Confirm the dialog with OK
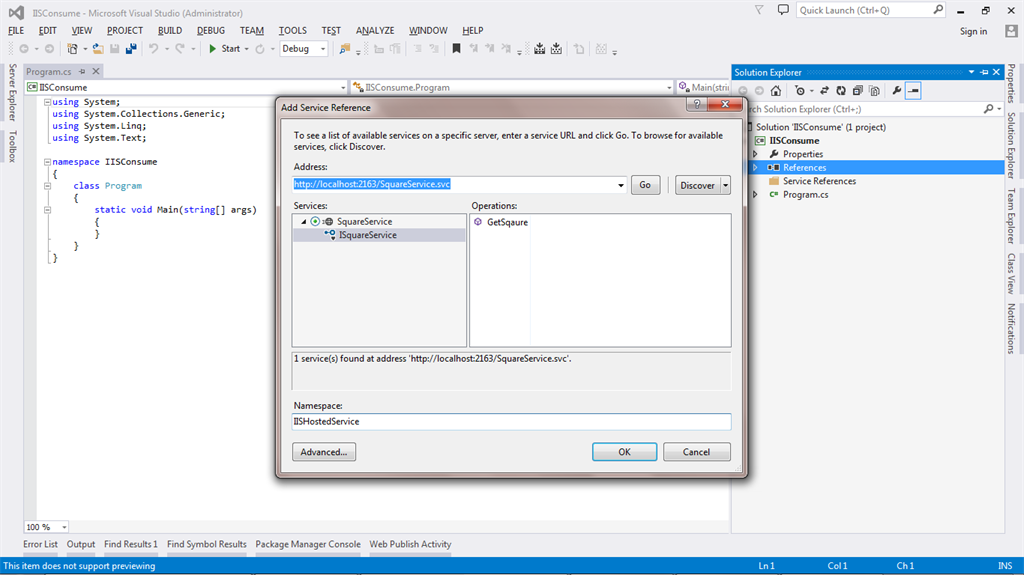The width and height of the screenshot is (1024, 575). point(624,452)
